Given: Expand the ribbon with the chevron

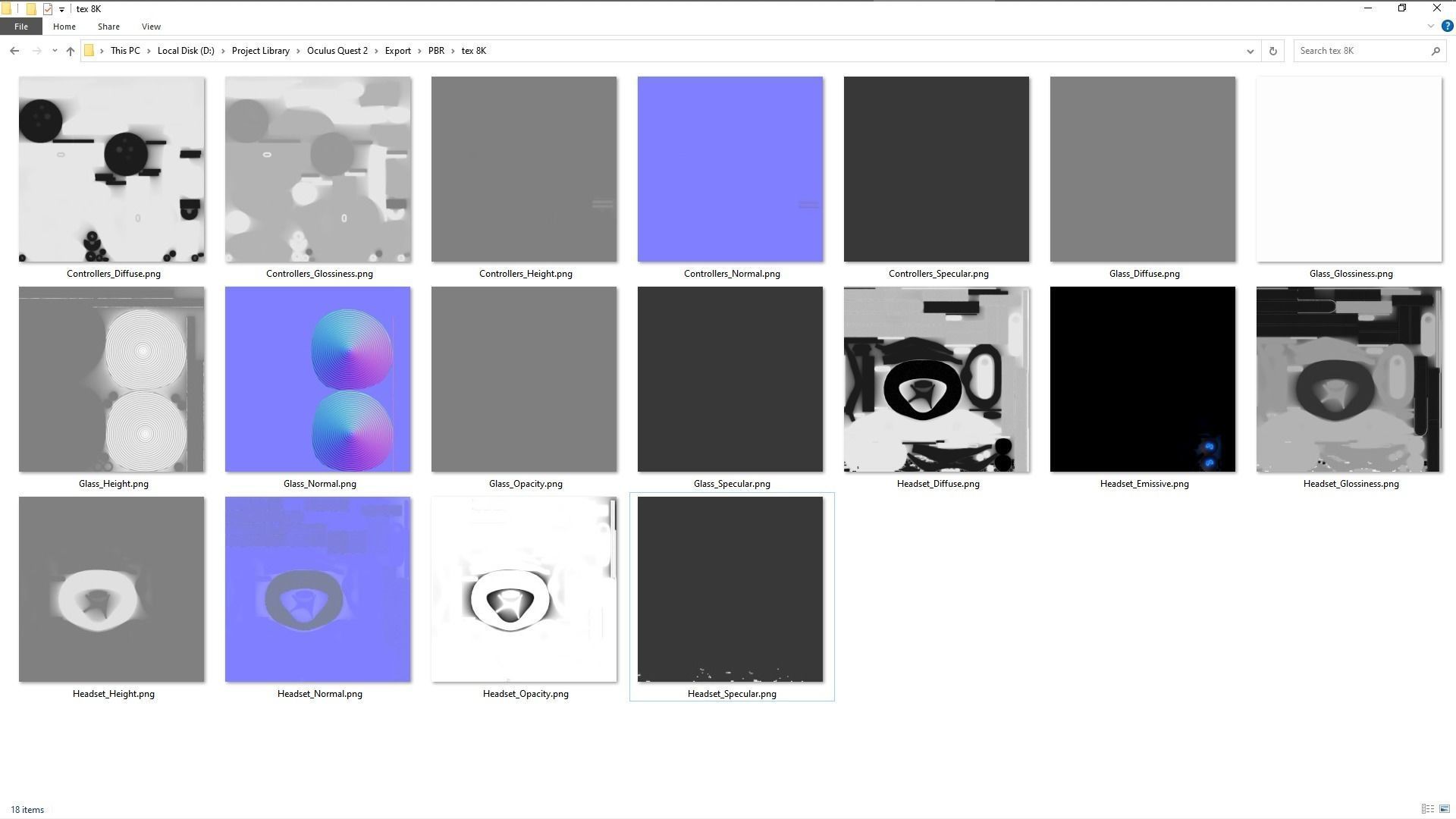Looking at the screenshot, I should [1430, 26].
